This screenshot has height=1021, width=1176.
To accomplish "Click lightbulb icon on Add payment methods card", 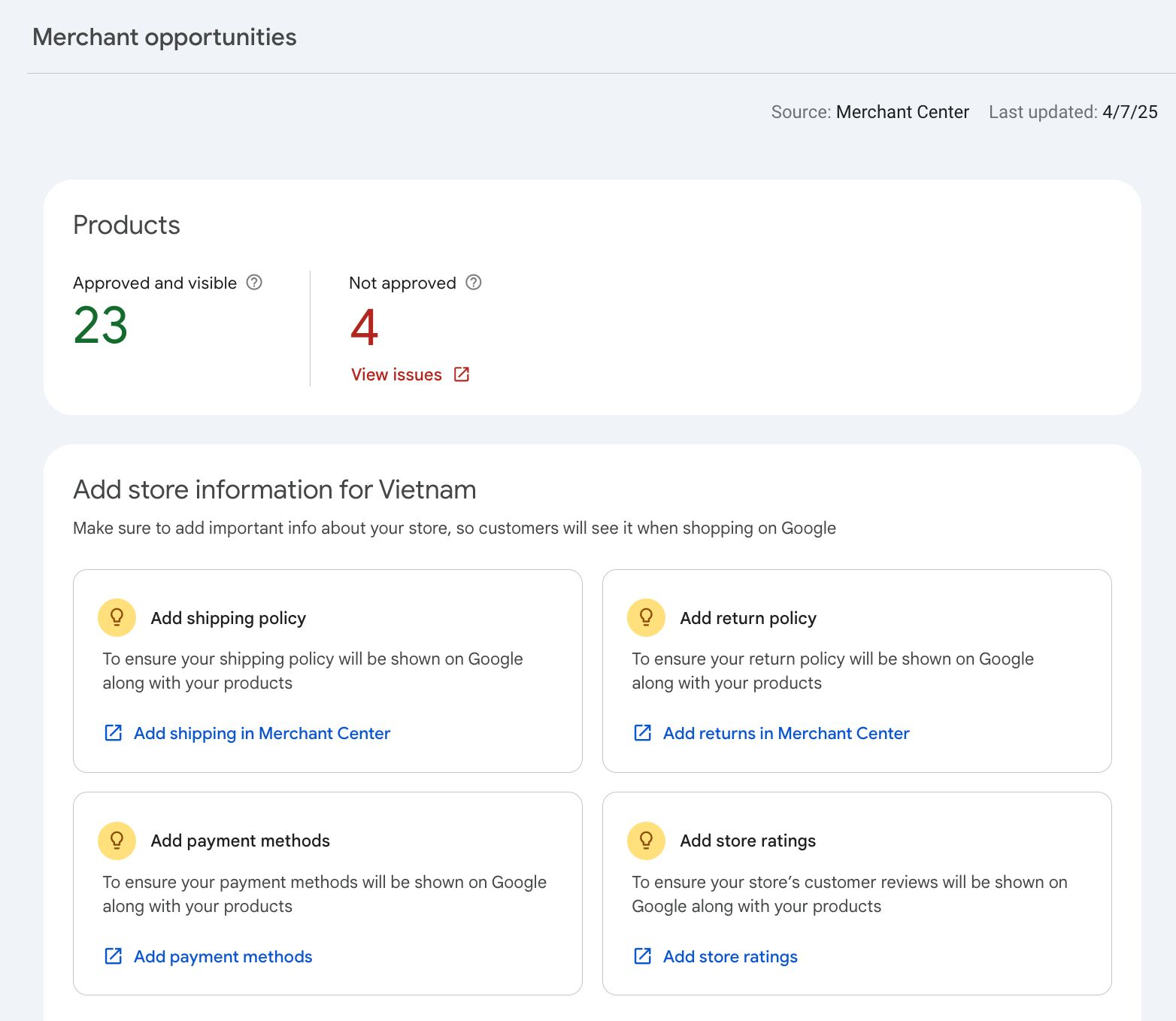I will tap(117, 840).
